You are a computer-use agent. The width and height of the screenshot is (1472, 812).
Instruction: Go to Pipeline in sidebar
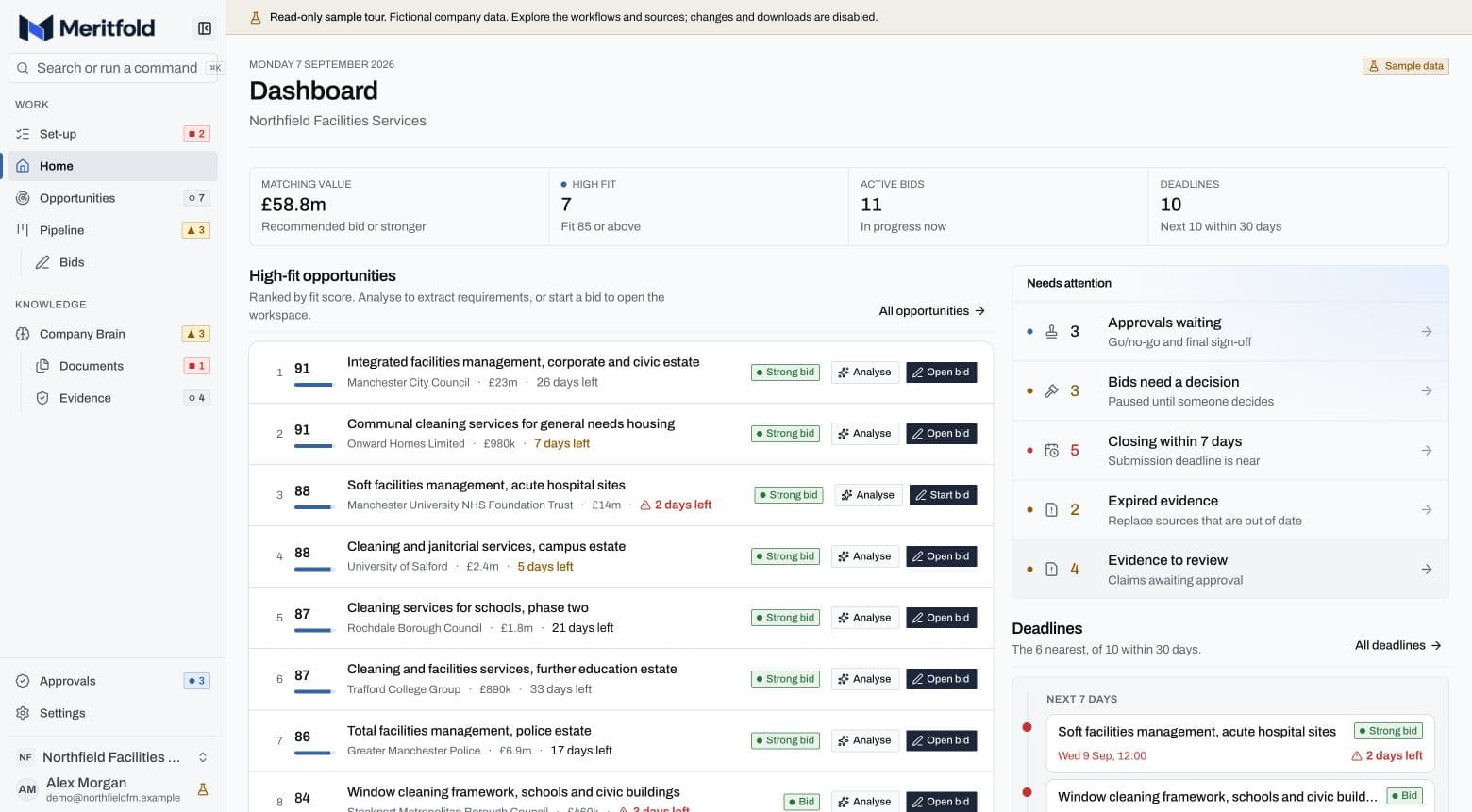pos(112,230)
